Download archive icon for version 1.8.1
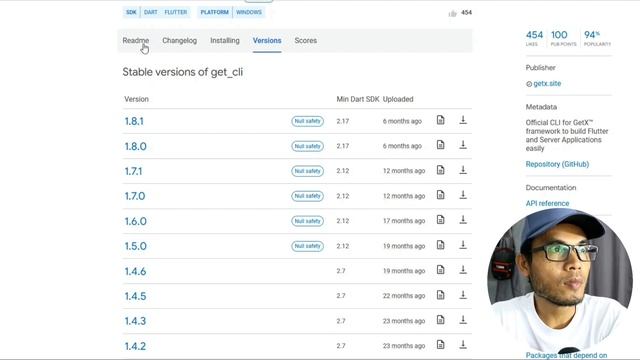 [463, 120]
